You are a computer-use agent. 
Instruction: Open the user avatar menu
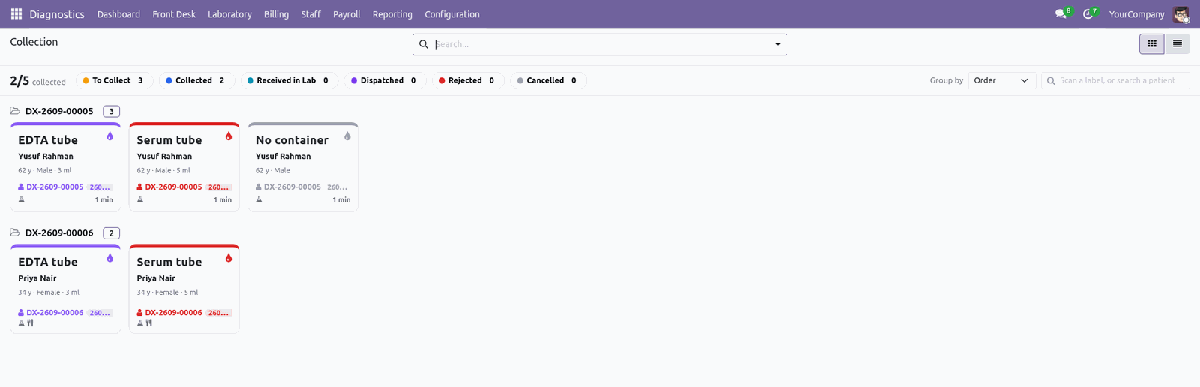click(1181, 14)
